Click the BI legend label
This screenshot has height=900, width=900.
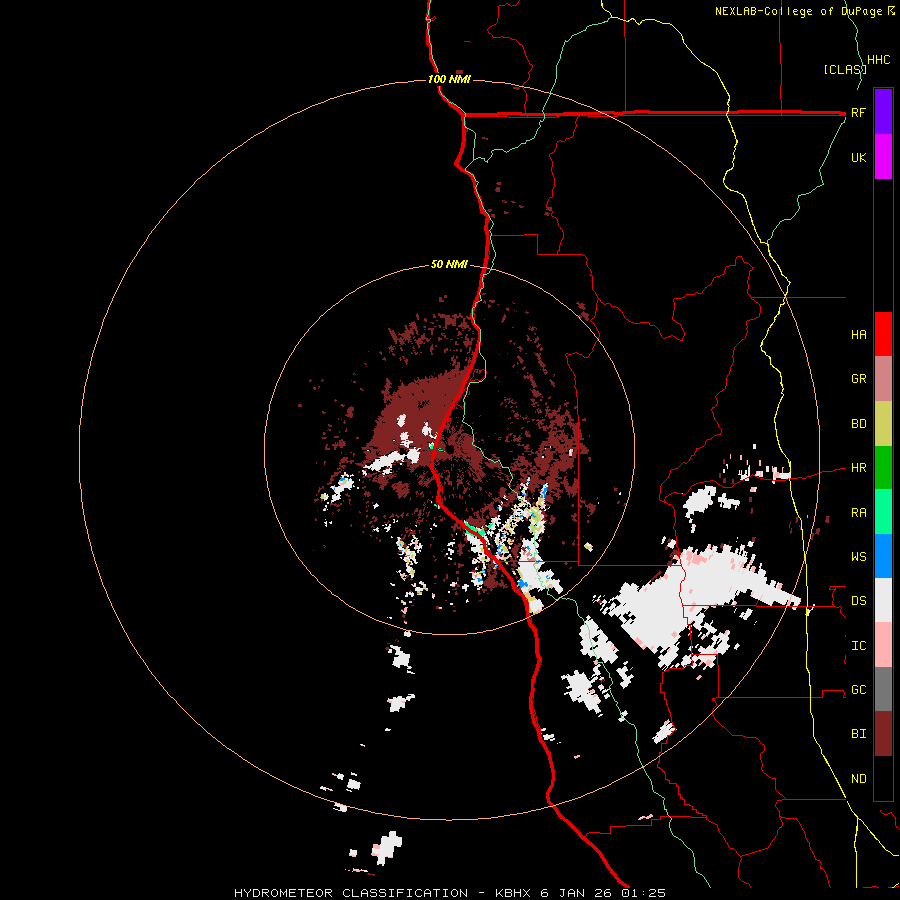point(858,734)
